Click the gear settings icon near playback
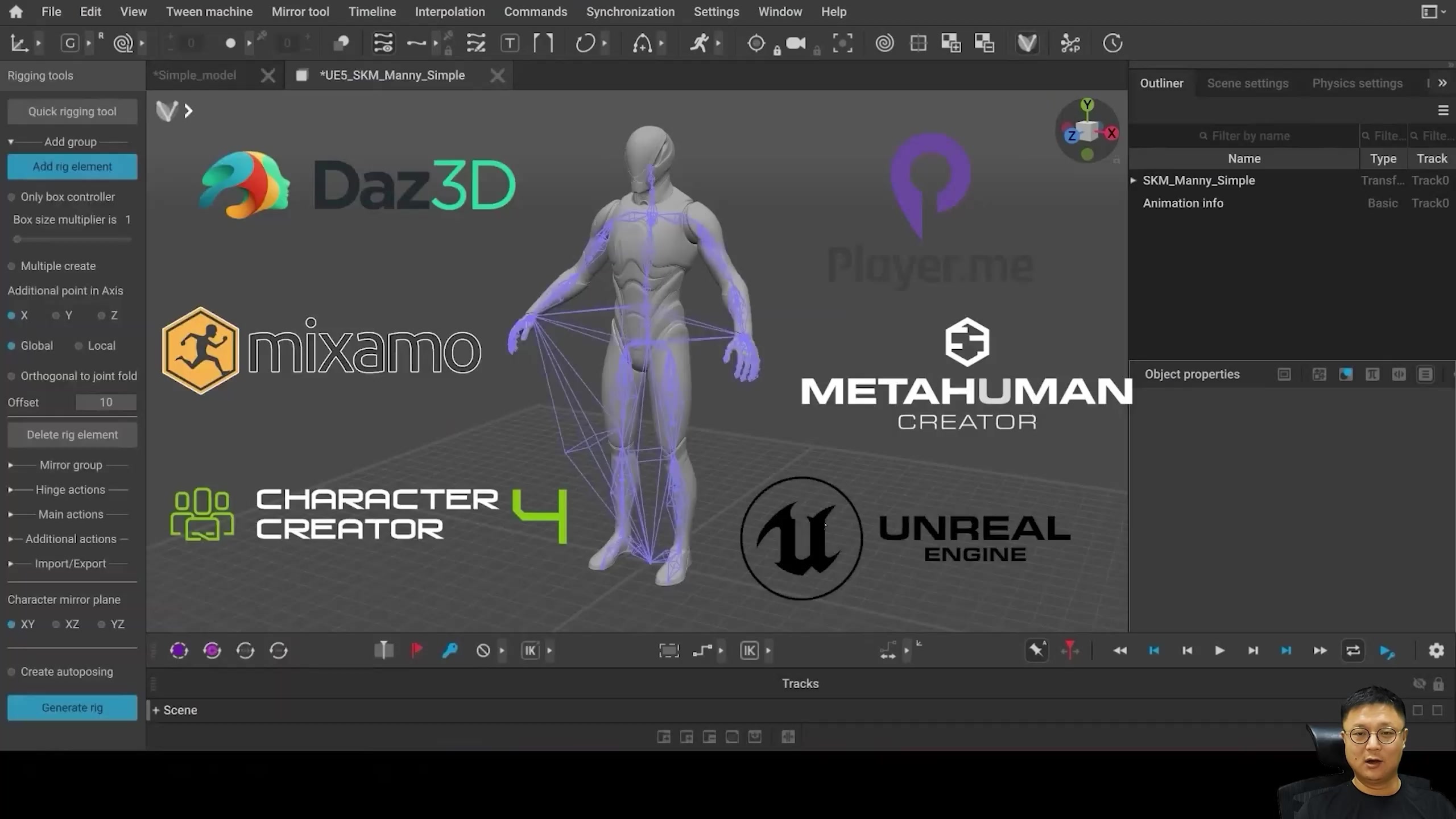 (x=1436, y=650)
